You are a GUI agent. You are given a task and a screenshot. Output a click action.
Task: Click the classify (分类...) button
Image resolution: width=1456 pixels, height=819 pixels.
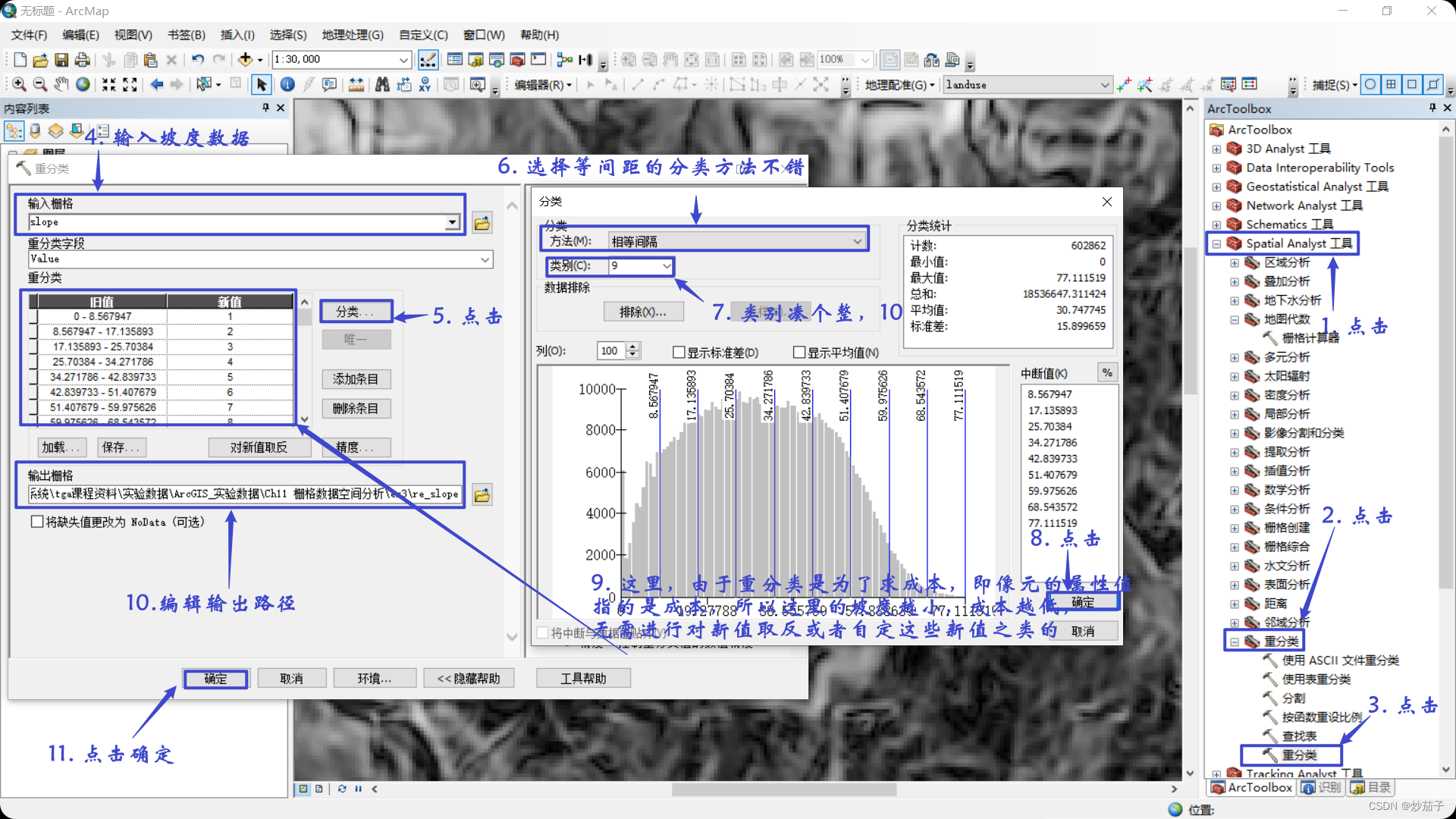click(x=355, y=312)
